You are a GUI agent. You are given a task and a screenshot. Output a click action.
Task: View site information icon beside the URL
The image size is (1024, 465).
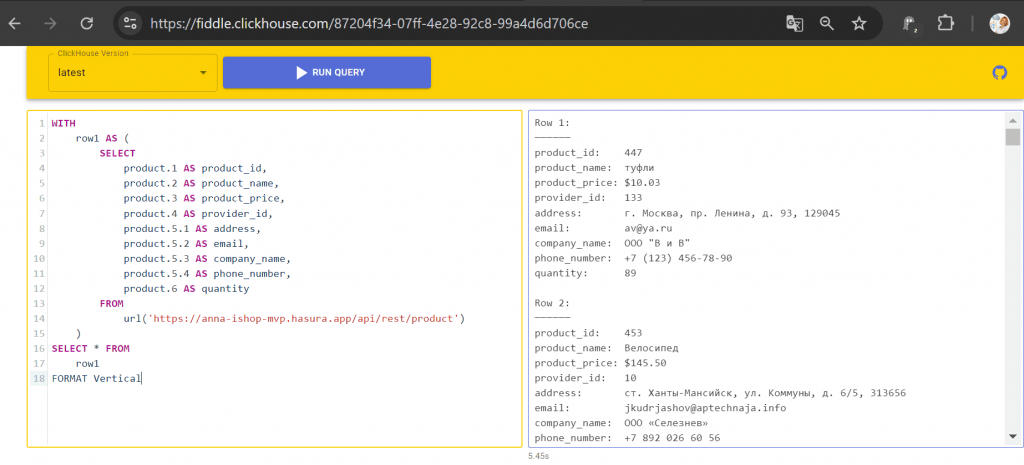pyautogui.click(x=131, y=23)
